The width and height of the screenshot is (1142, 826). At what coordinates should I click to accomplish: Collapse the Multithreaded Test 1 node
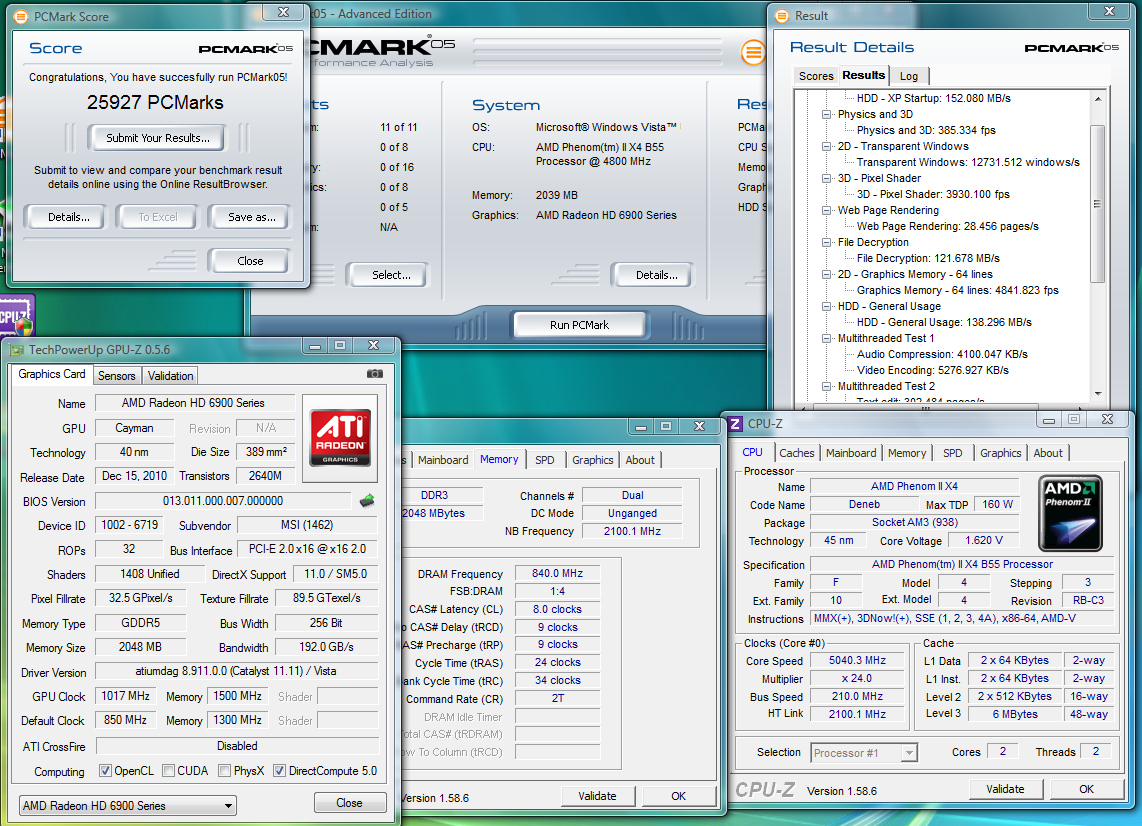click(x=827, y=339)
